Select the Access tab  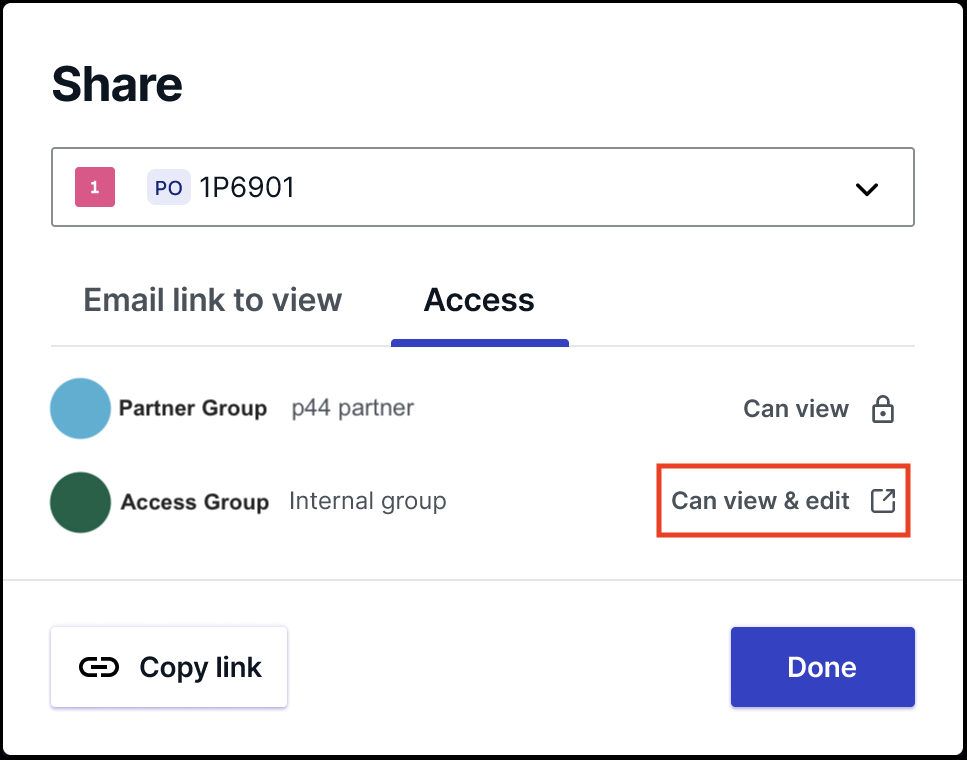pyautogui.click(x=479, y=300)
